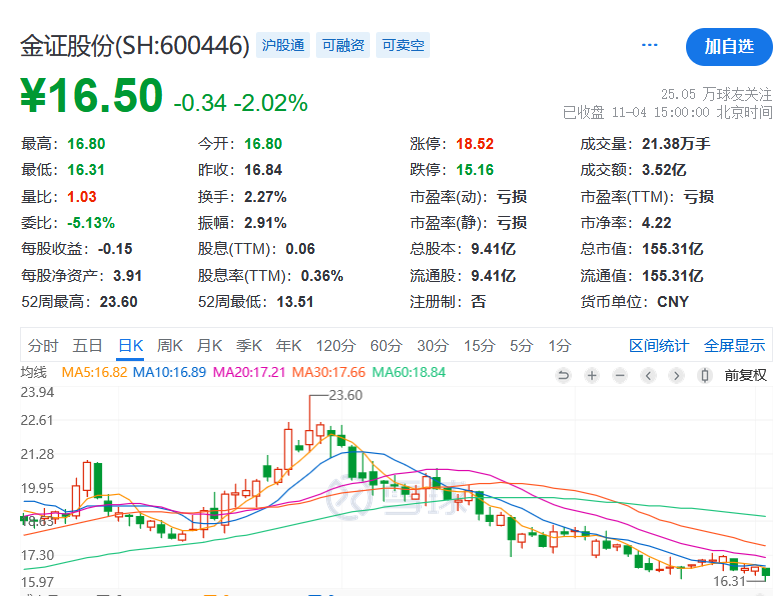Image resolution: width=781 pixels, height=596 pixels.
Task: Switch to 季K chart tab
Action: point(249,346)
